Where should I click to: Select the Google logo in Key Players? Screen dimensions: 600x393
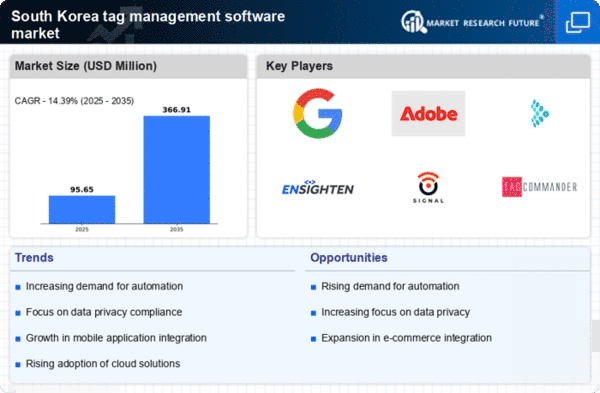tap(318, 114)
